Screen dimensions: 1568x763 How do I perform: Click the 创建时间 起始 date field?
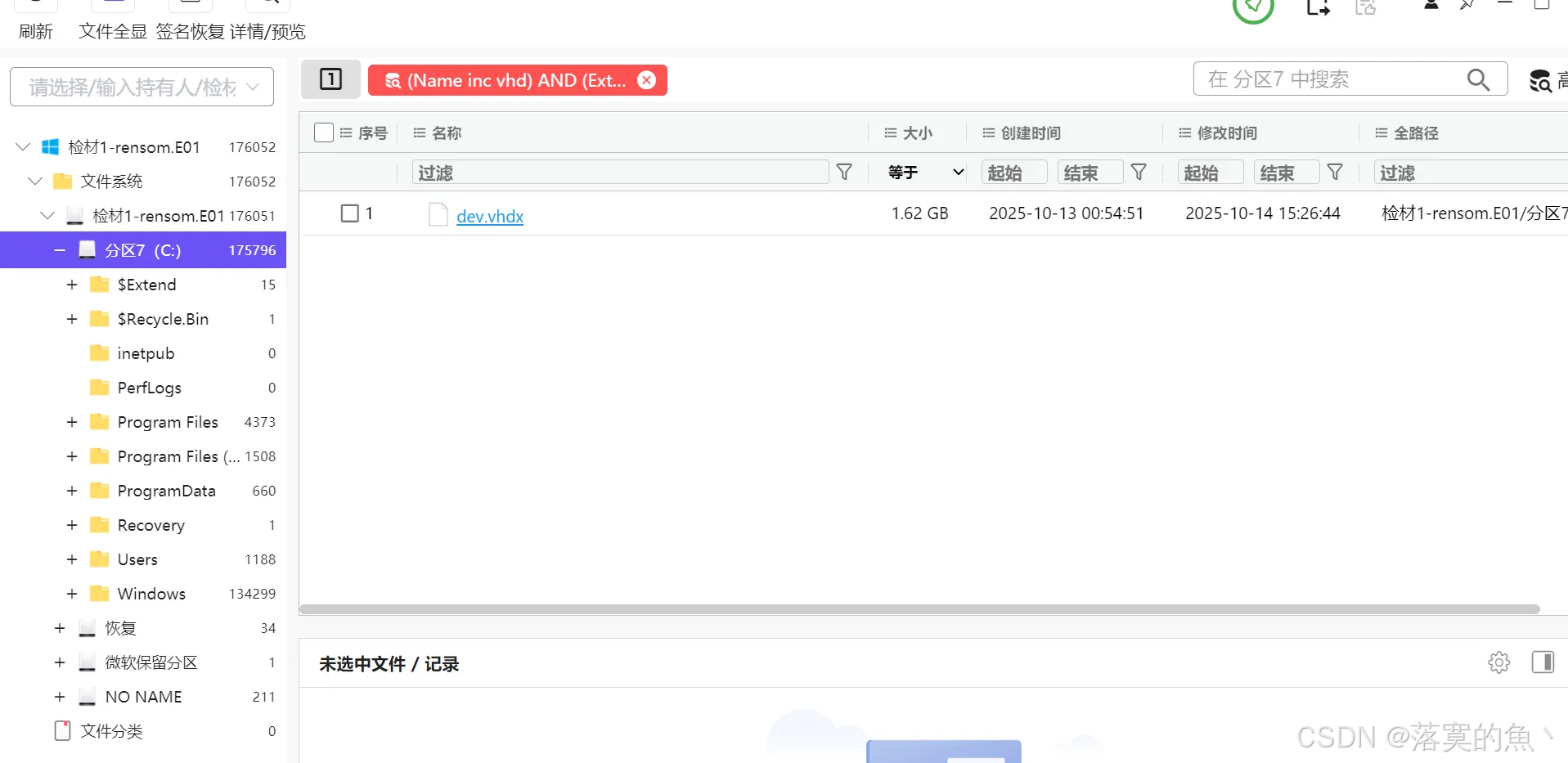pyautogui.click(x=1014, y=172)
